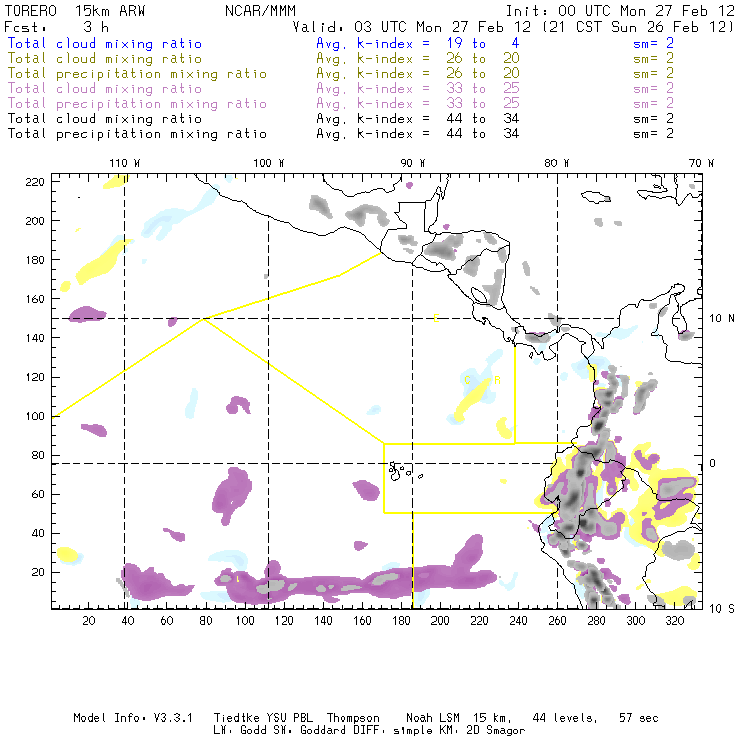
Task: Click the '200' tick label on horizontal axis
Action: (440, 621)
